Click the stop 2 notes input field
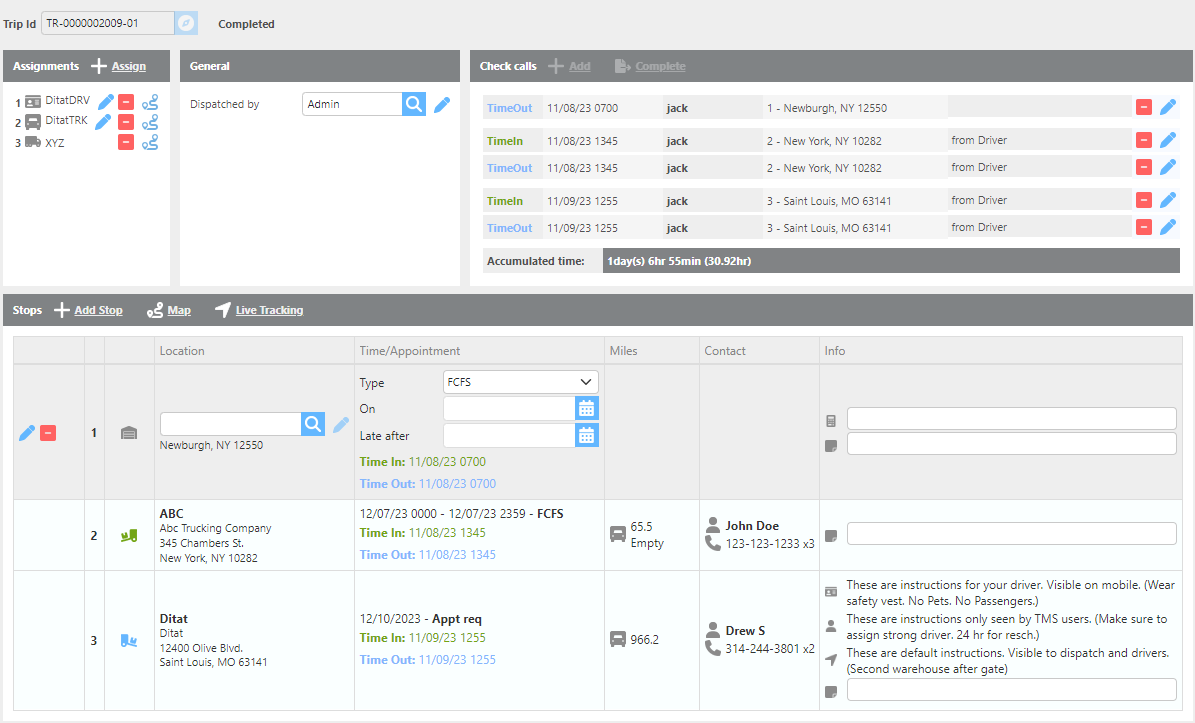This screenshot has height=723, width=1195. (1011, 534)
